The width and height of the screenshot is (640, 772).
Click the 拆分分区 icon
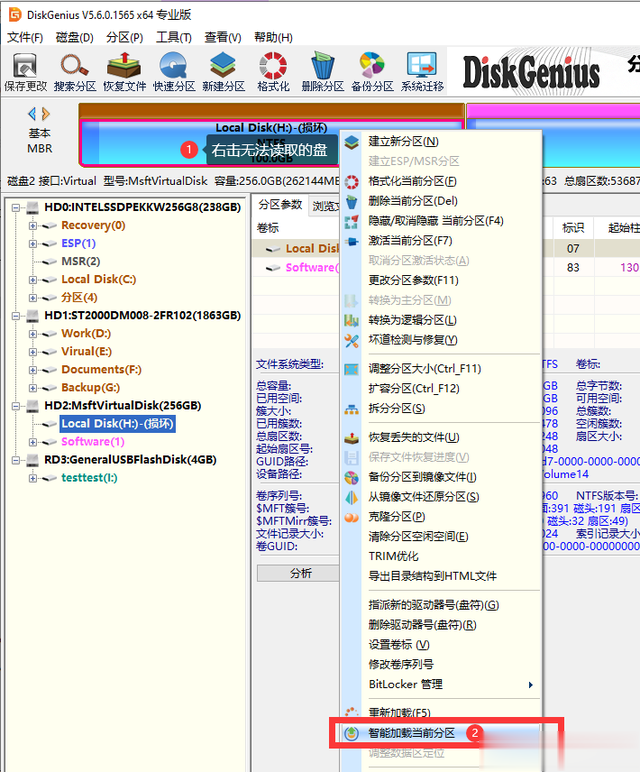(352, 409)
